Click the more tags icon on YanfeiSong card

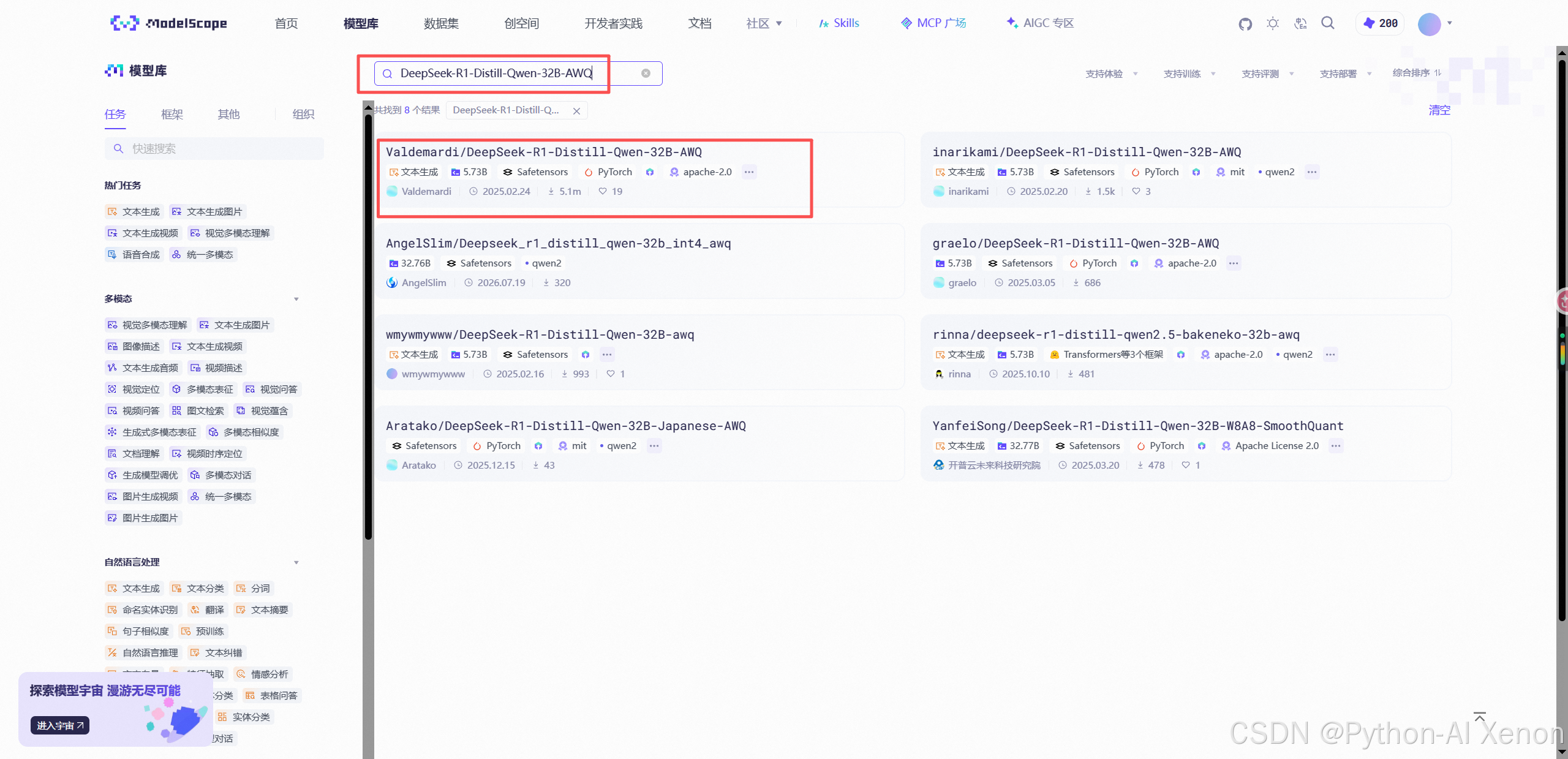pyautogui.click(x=1335, y=446)
